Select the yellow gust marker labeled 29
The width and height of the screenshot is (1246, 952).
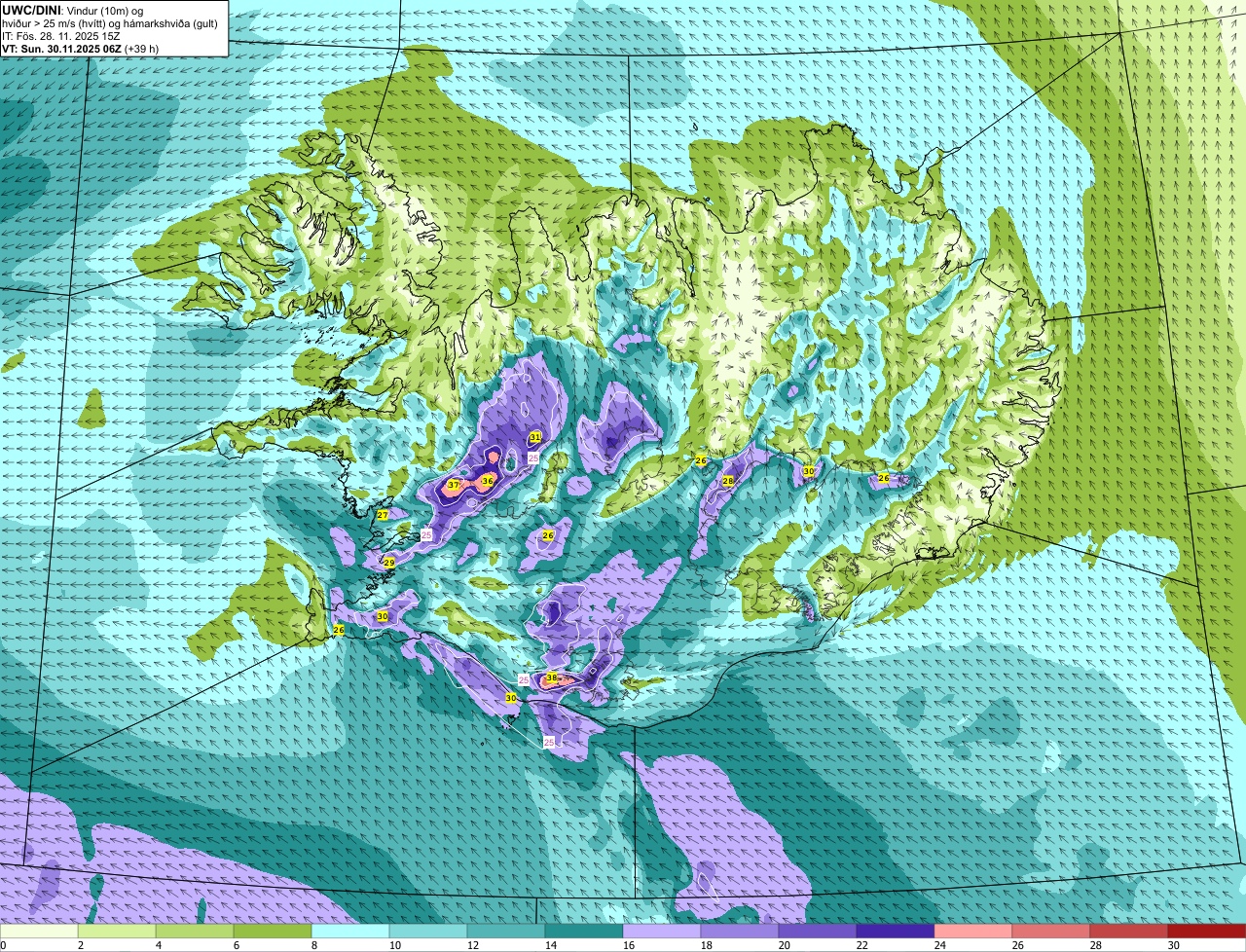tap(388, 563)
